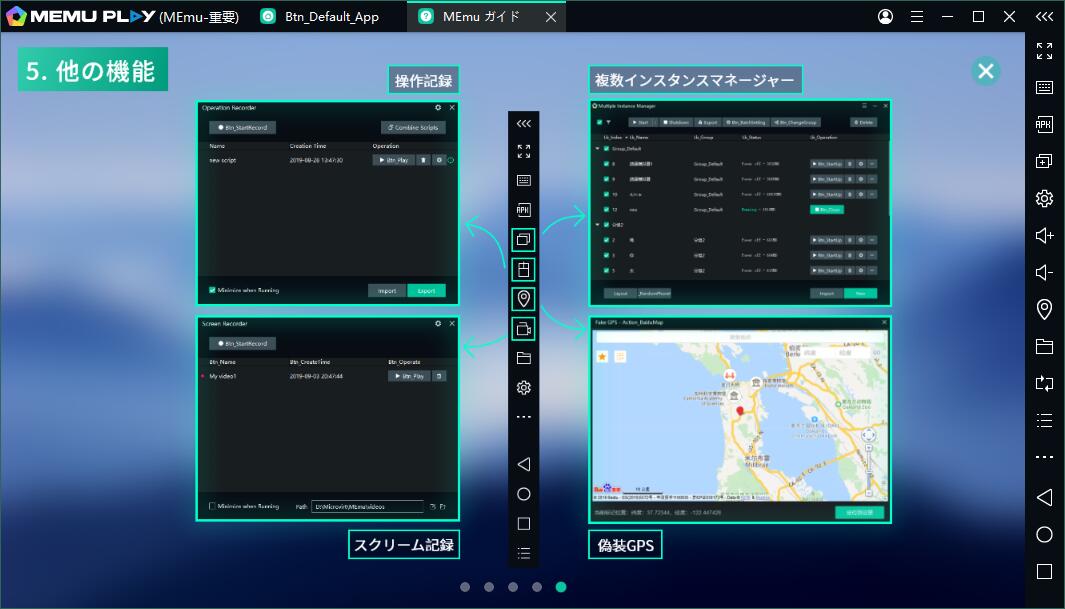Decrease volume using the right sidebar speaker icon

(x=1044, y=272)
